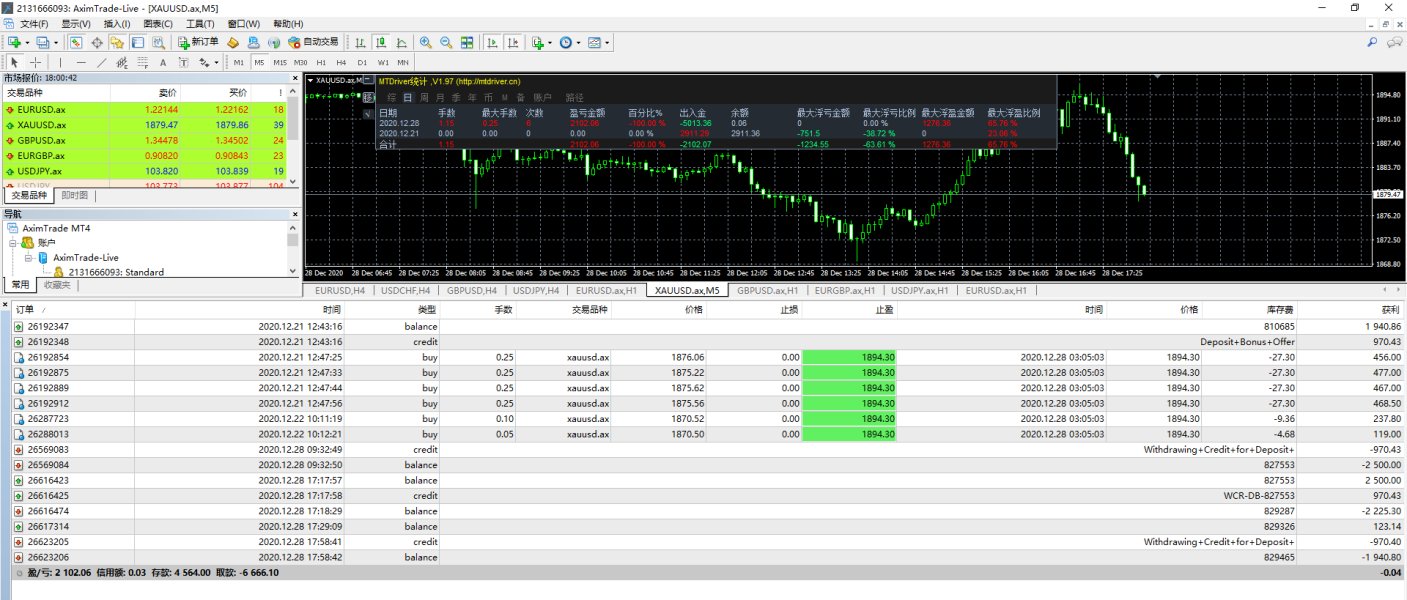Select the text A tool

pos(162,62)
